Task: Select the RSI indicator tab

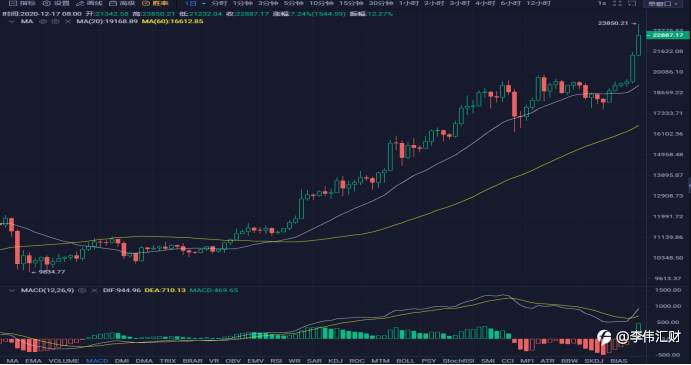Action: [276, 361]
